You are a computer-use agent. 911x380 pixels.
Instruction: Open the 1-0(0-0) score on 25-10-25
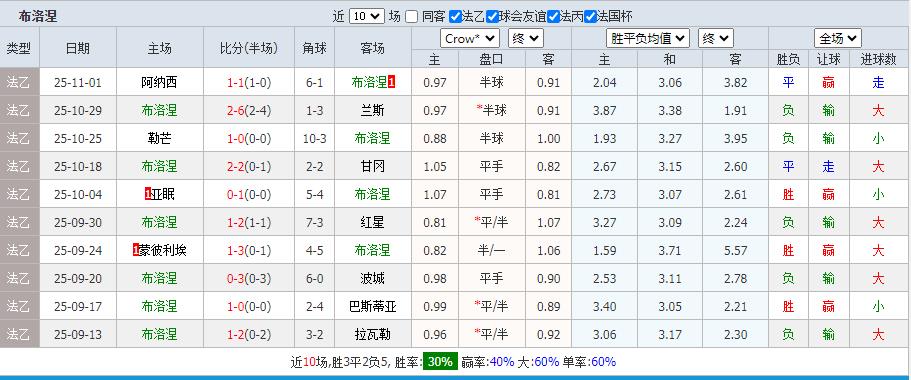249,138
